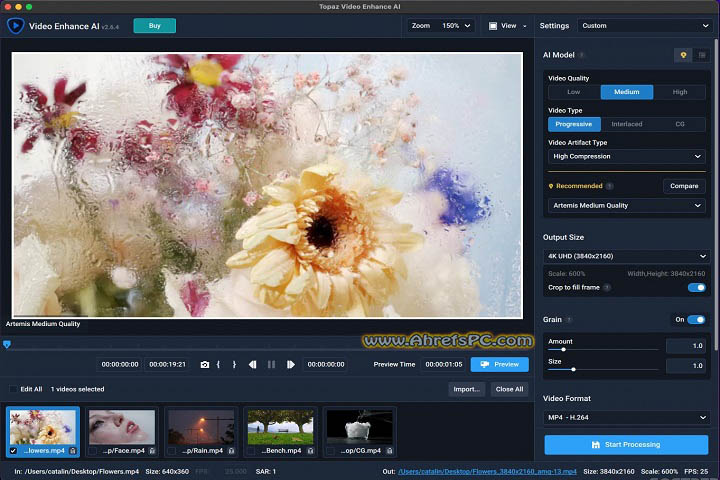Click the help icon next to AI Model
The image size is (720, 480).
pos(581,55)
